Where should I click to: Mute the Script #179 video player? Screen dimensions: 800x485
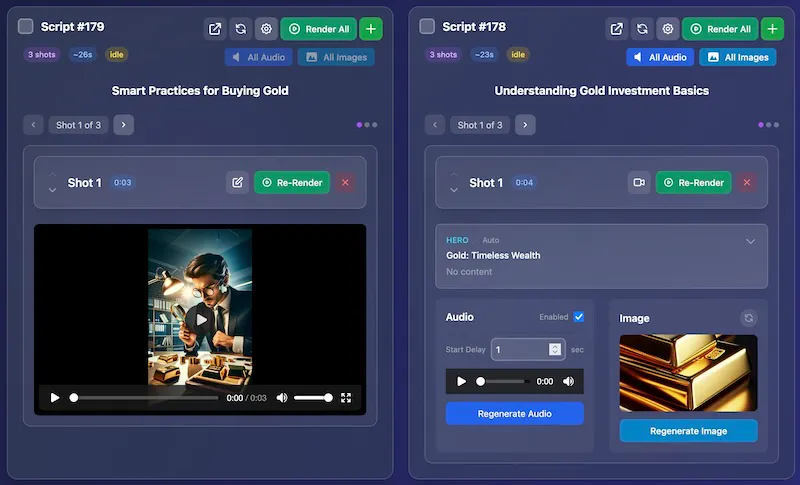[x=282, y=398]
